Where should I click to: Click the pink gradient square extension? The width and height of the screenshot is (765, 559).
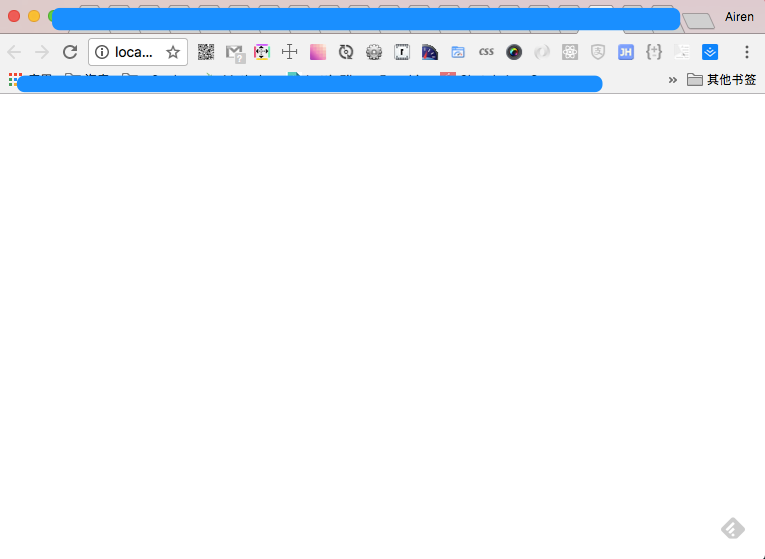point(318,52)
